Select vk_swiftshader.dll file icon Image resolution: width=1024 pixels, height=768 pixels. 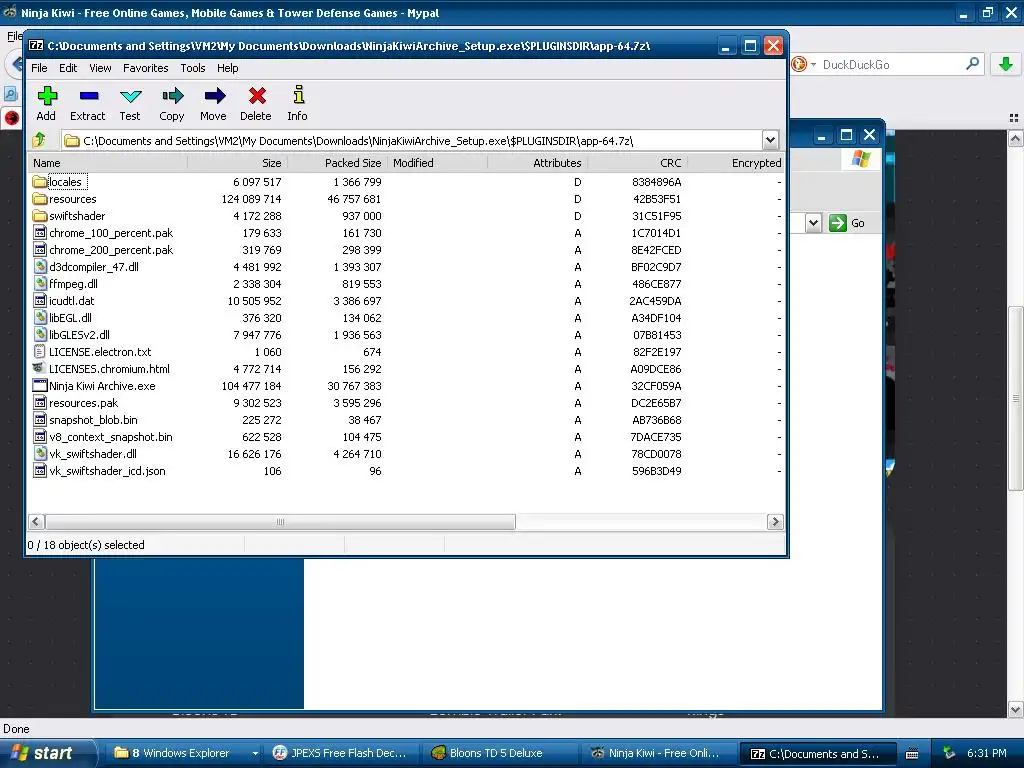click(40, 453)
